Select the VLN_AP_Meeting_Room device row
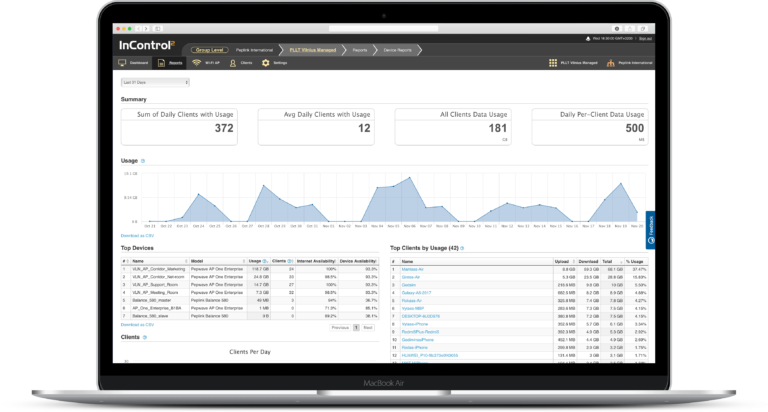This screenshot has width=768, height=412. [250, 292]
